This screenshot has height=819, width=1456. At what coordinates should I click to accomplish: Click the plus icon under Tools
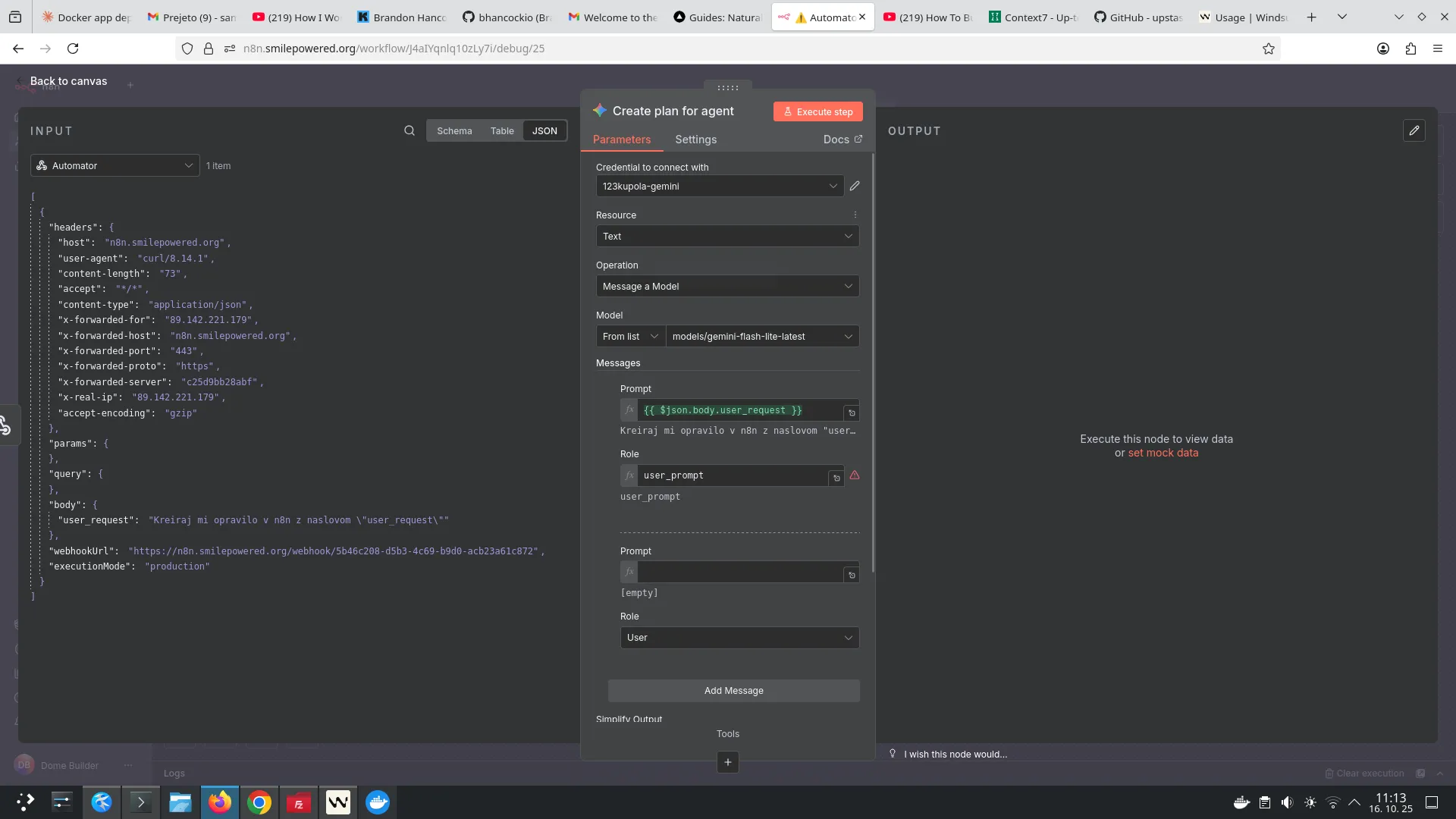click(727, 762)
